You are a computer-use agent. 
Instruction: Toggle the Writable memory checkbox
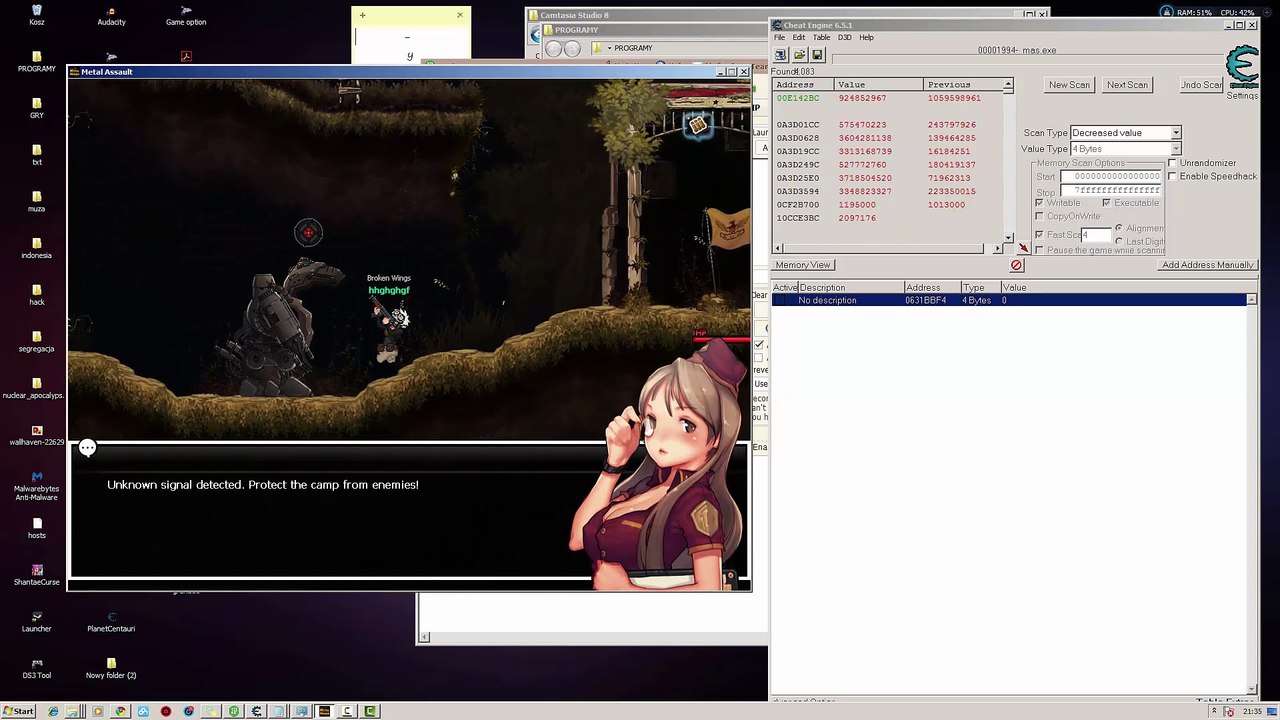pos(1039,203)
